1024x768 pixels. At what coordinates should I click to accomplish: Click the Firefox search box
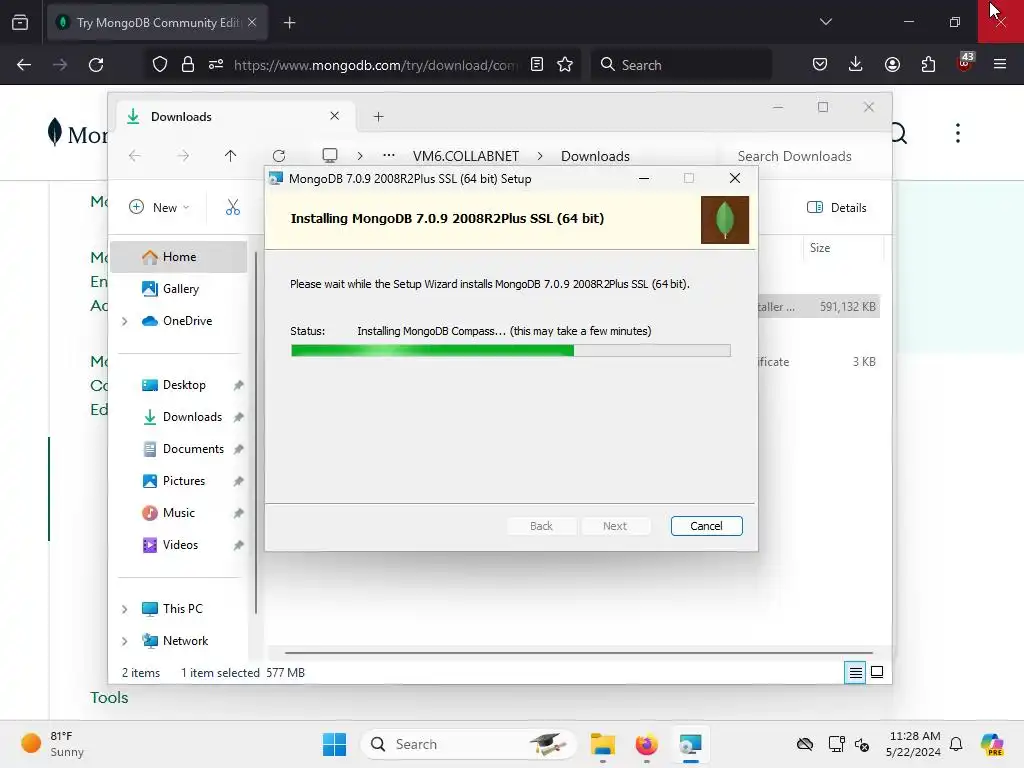pos(681,65)
